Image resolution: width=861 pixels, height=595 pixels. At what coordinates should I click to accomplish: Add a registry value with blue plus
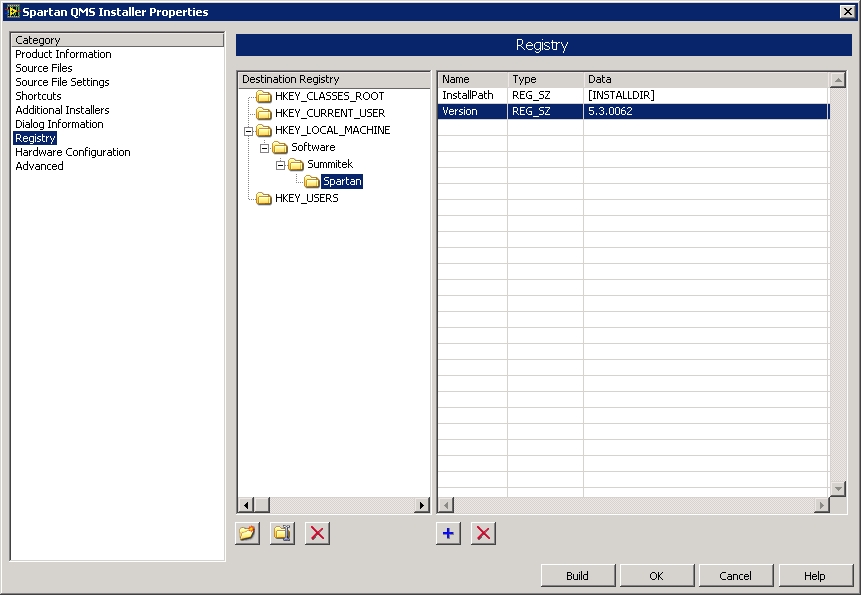pyautogui.click(x=448, y=533)
